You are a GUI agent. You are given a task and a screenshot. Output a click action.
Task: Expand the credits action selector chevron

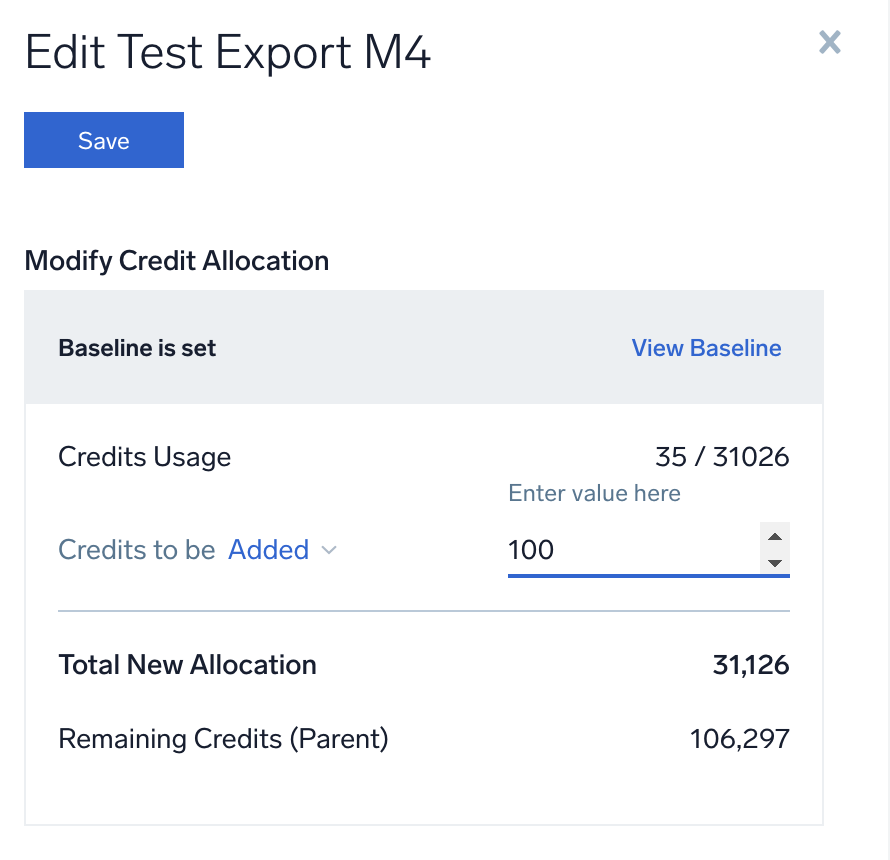328,551
